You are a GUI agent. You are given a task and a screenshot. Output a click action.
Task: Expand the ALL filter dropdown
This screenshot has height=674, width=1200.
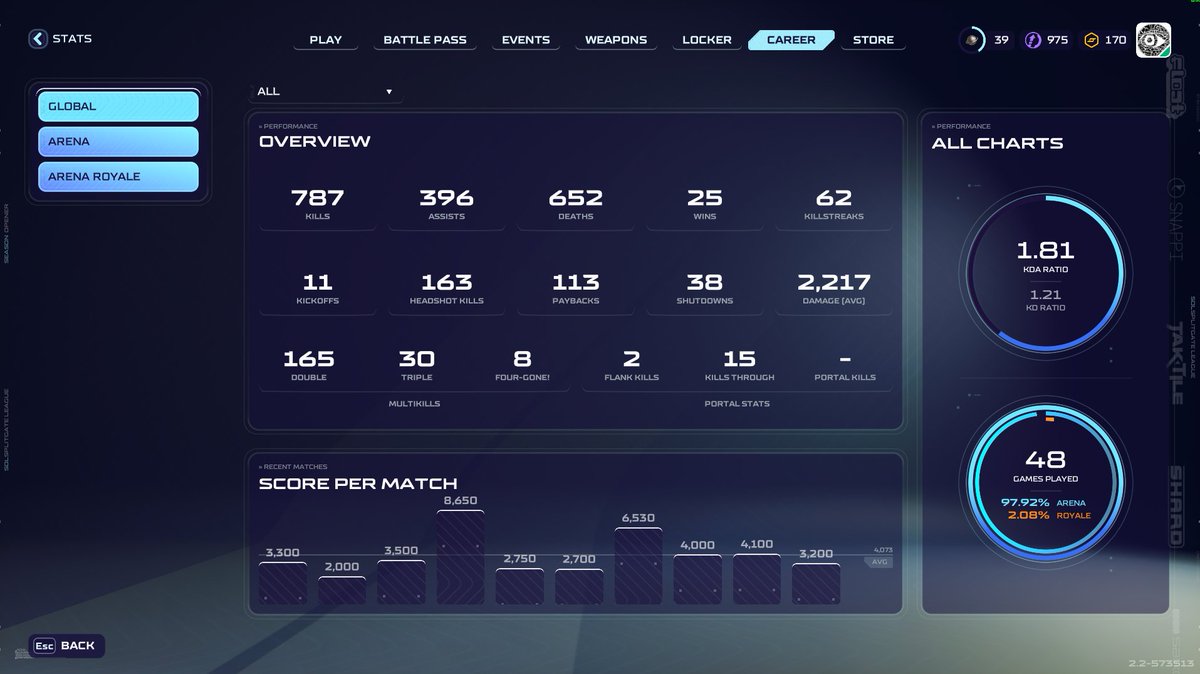325,91
